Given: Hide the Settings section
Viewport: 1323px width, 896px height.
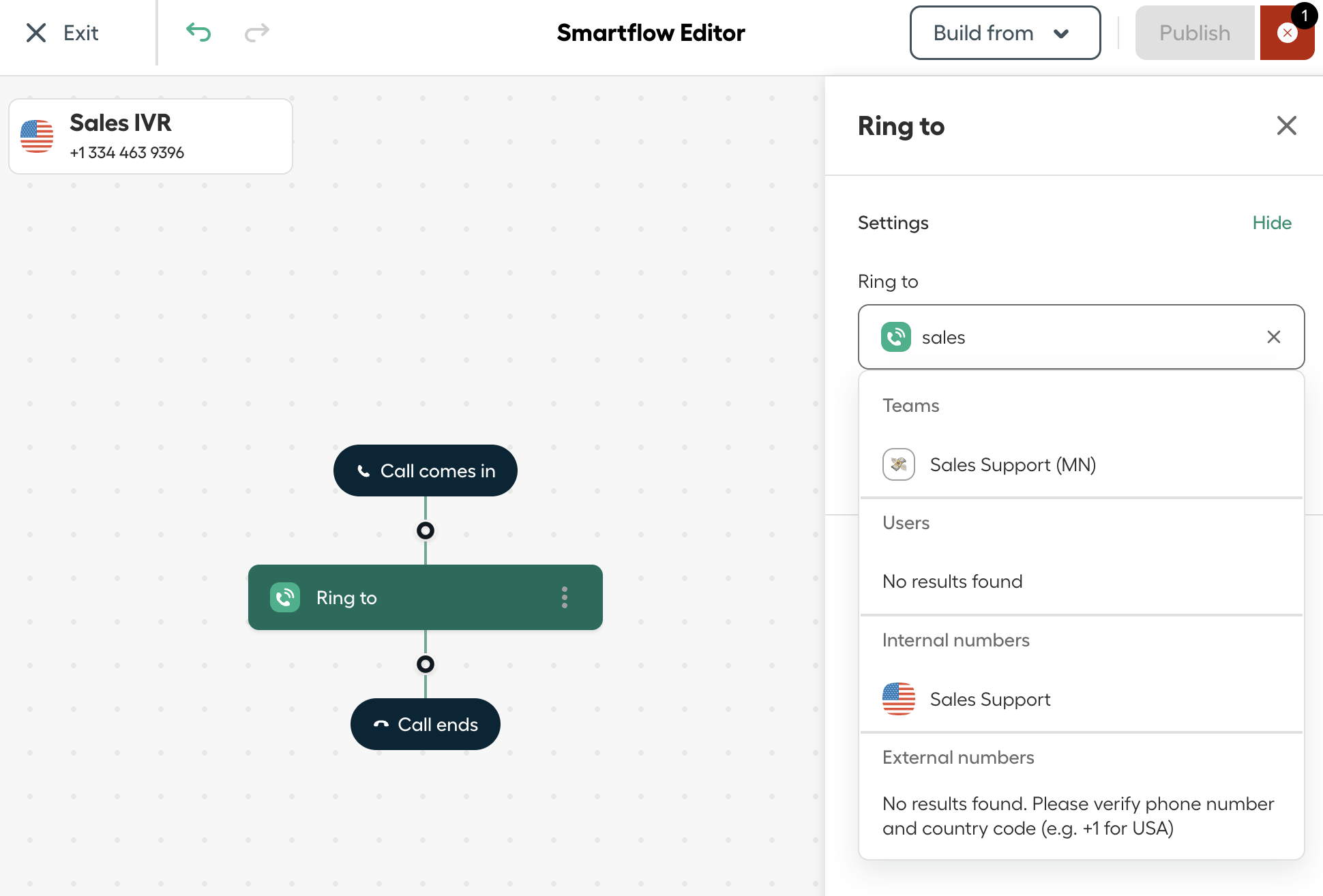Looking at the screenshot, I should coord(1272,223).
